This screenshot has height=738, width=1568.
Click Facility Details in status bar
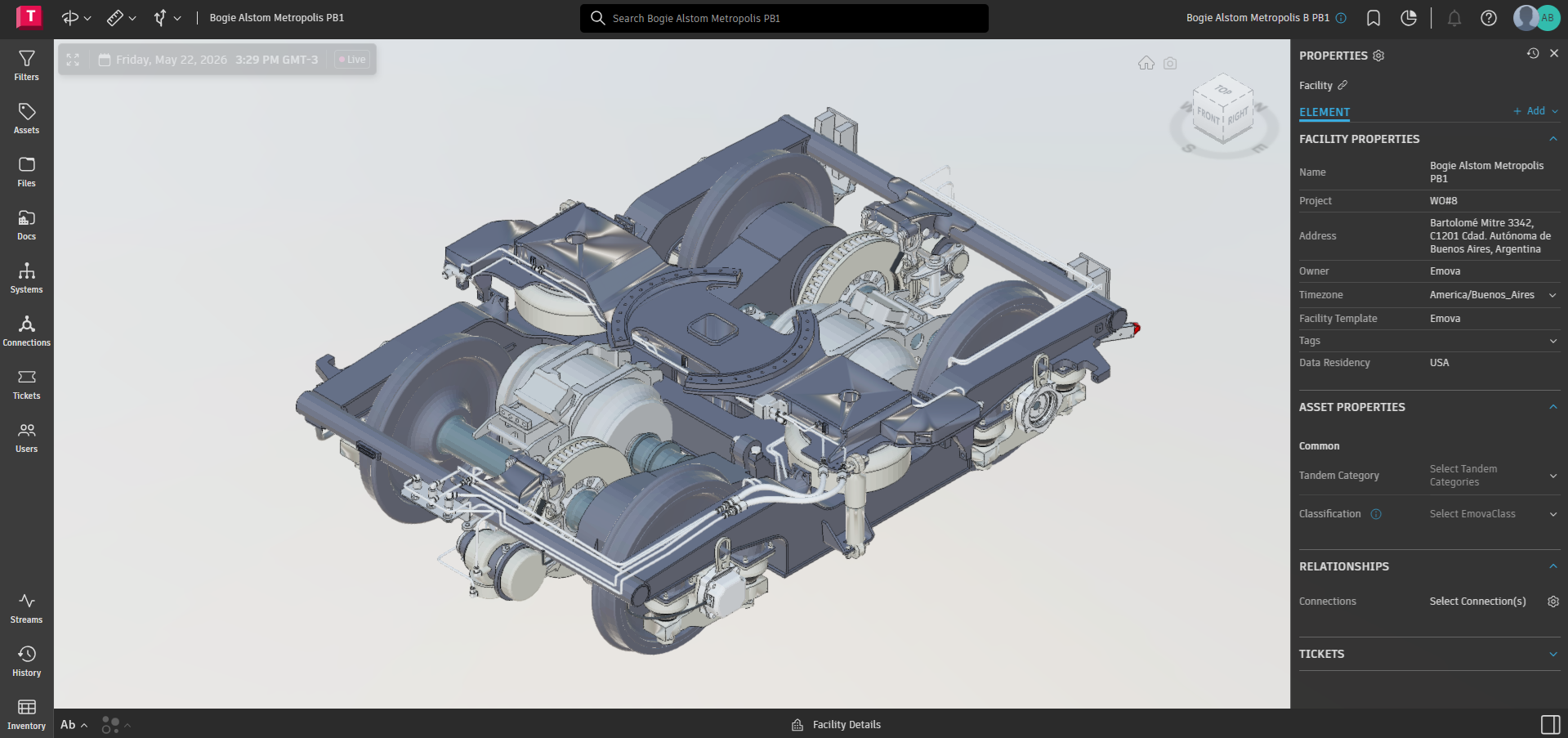836,725
